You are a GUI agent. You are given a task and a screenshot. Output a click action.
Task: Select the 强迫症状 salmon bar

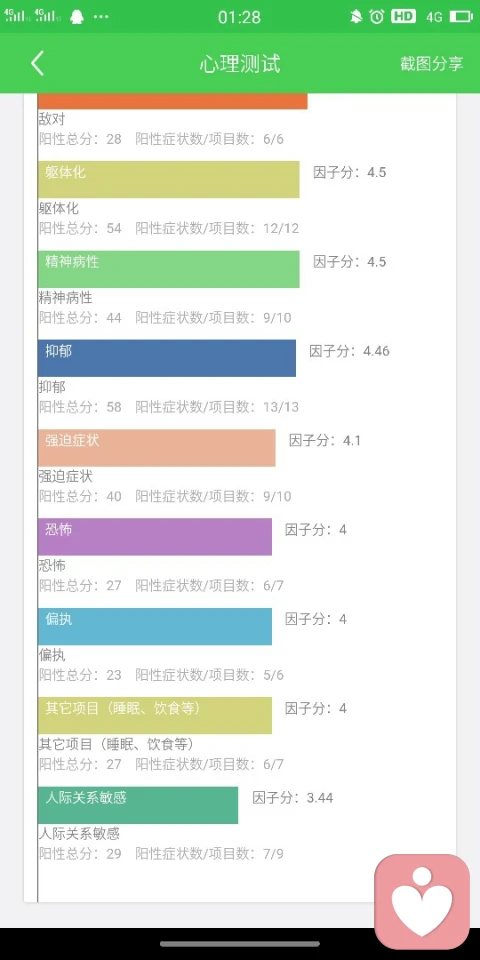point(157,448)
